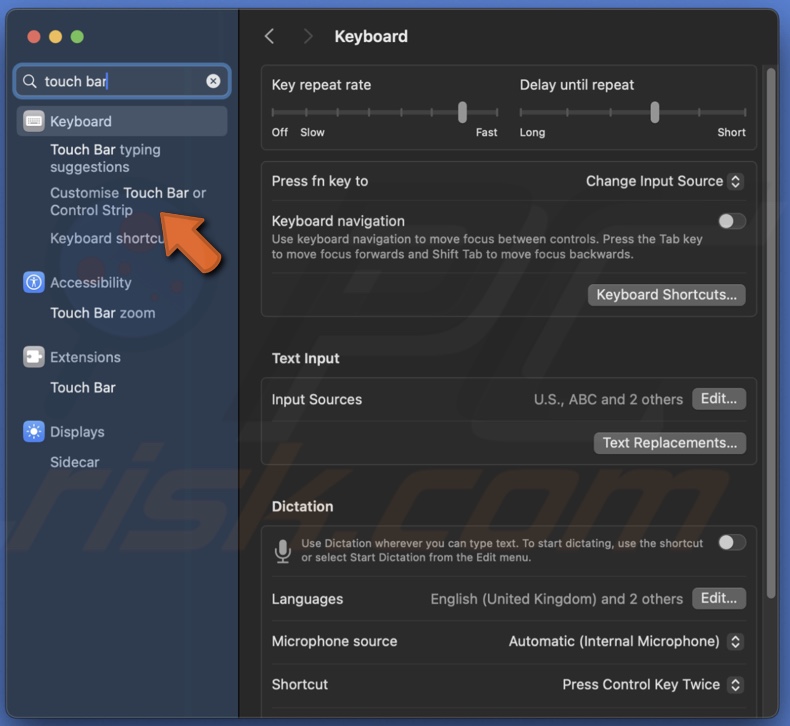Go back using the back chevron
This screenshot has height=726, width=790.
[x=270, y=36]
